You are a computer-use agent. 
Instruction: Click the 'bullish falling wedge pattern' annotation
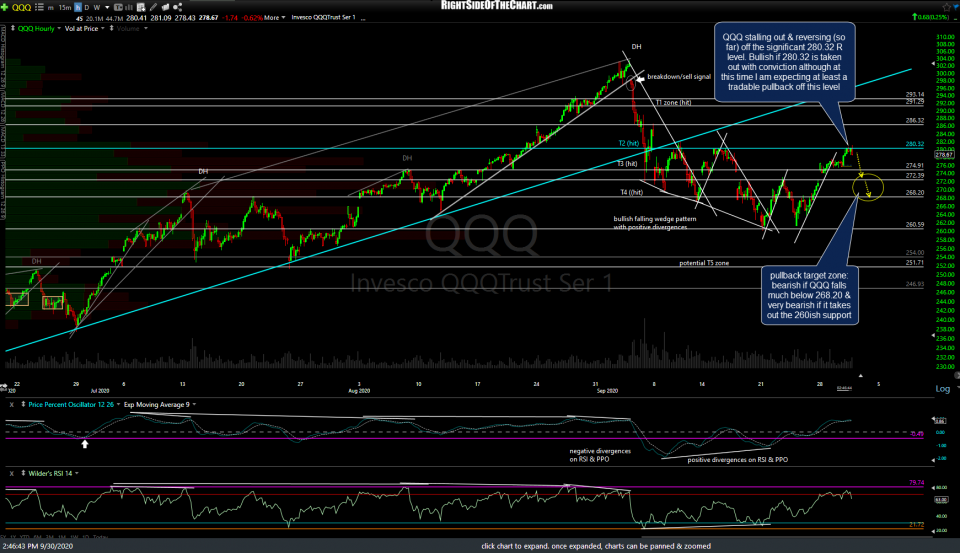654,223
